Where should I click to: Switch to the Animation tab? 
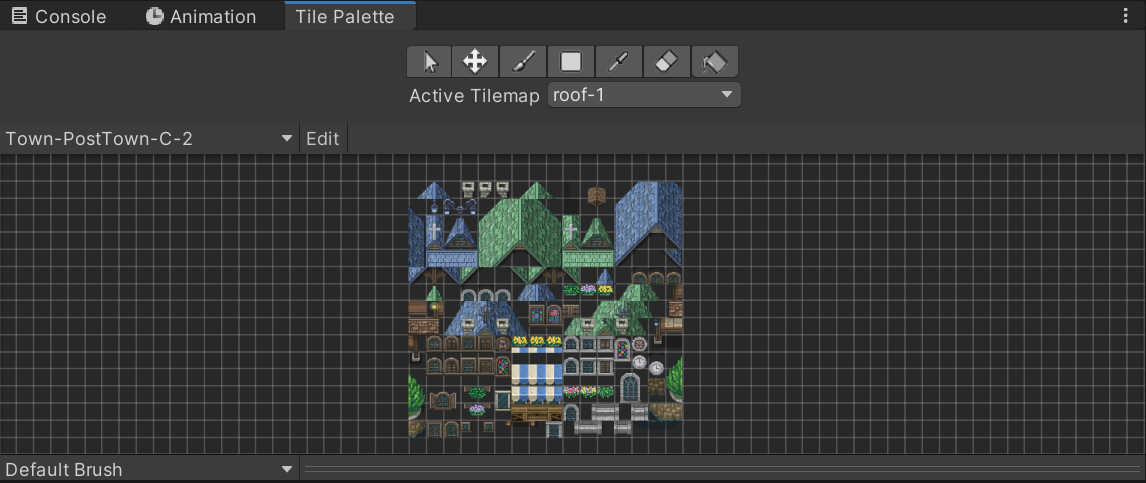click(201, 17)
